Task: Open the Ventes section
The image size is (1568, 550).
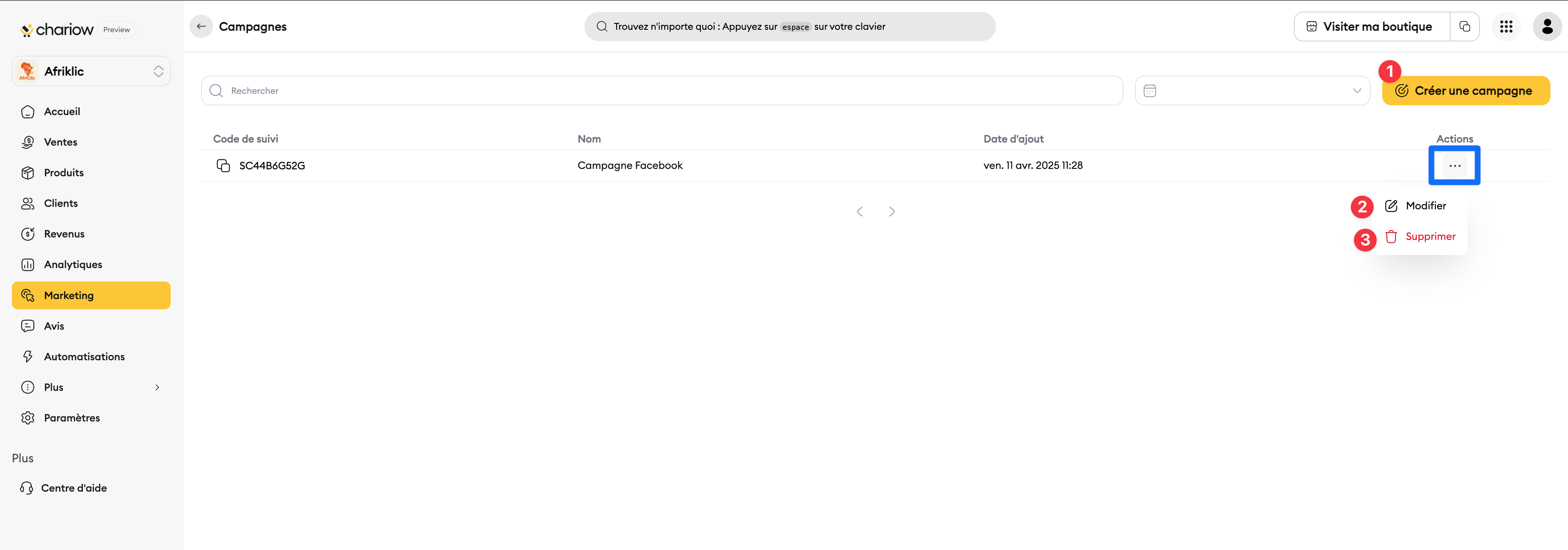Action: coord(91,142)
